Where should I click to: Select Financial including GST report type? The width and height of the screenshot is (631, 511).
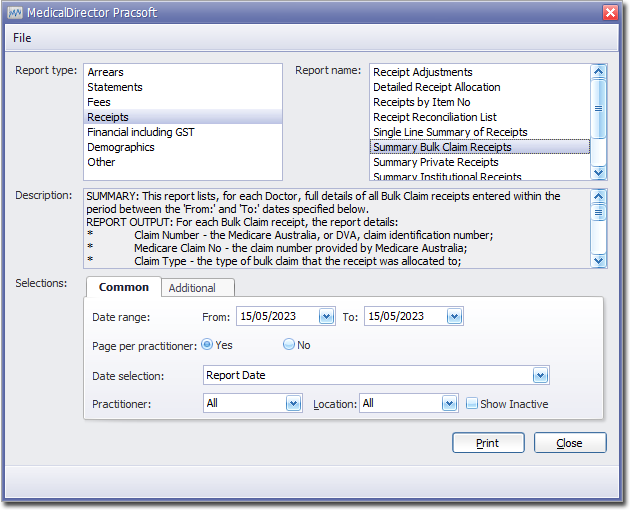coord(141,132)
